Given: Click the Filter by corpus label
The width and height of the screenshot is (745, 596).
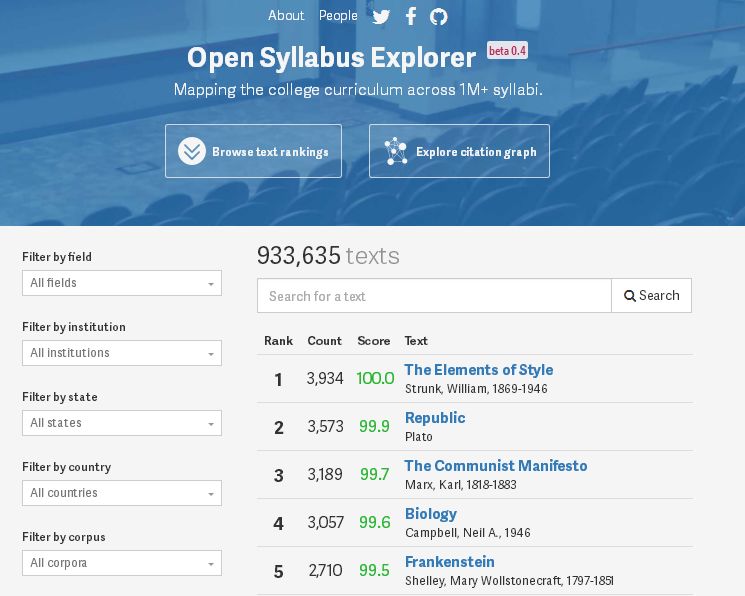Looking at the screenshot, I should tap(64, 537).
